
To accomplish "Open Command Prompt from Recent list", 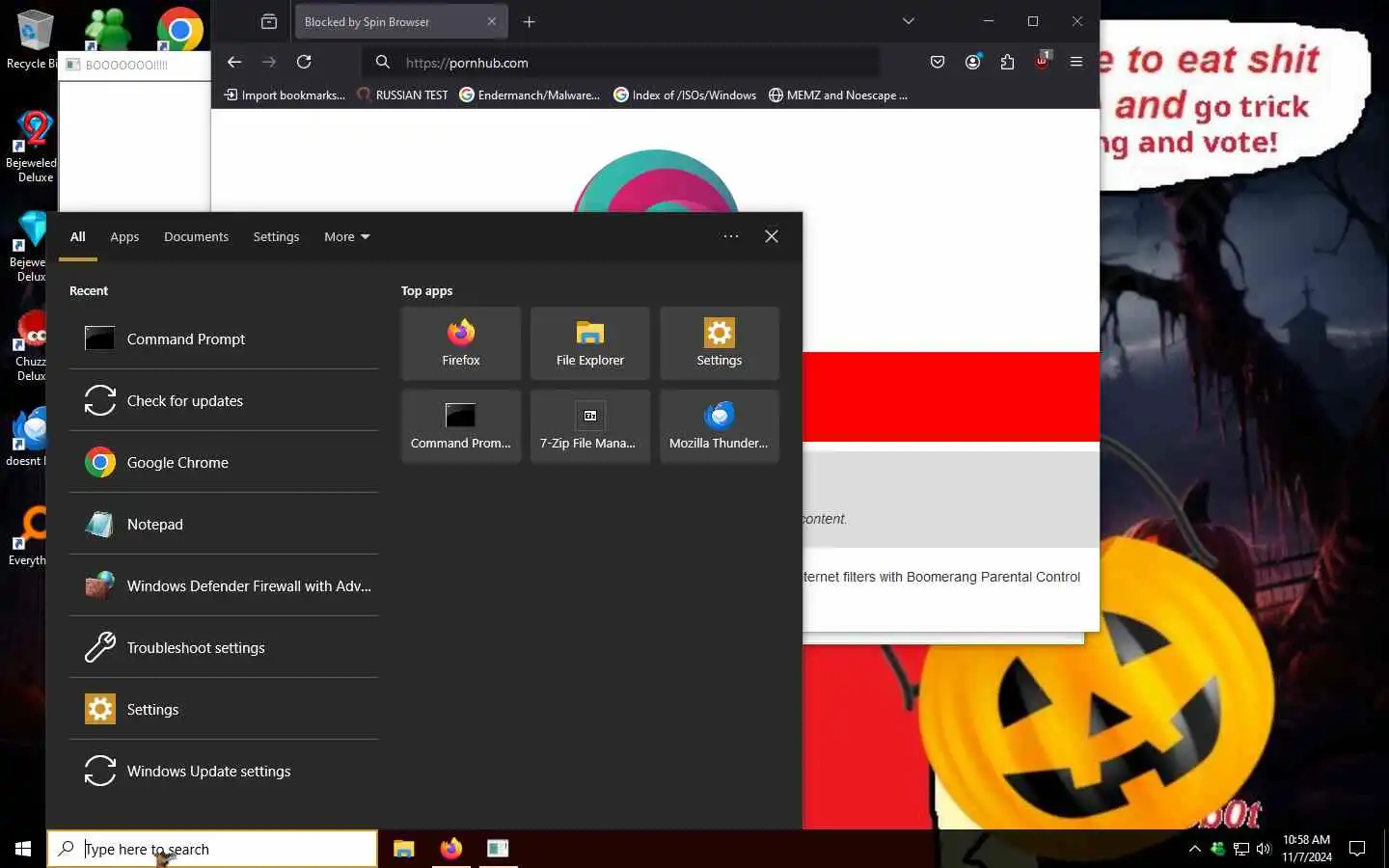I will [224, 339].
